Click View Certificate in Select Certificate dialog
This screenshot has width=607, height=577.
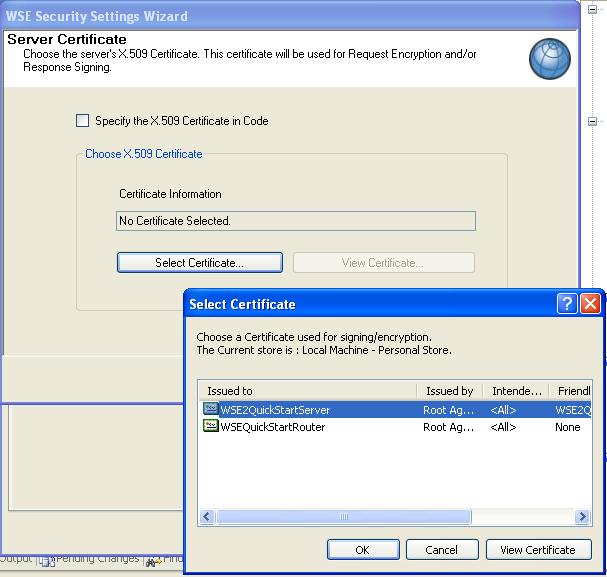point(538,550)
